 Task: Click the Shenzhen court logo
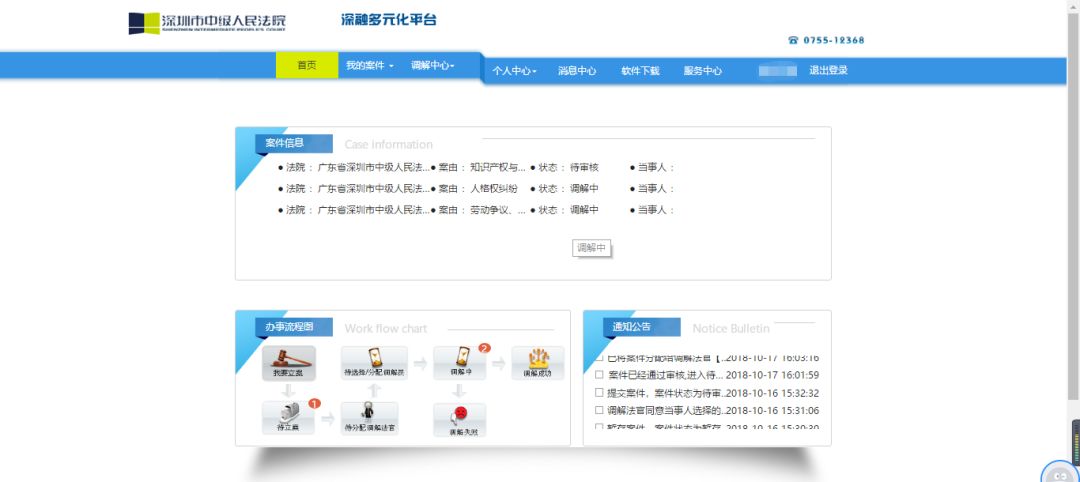207,22
